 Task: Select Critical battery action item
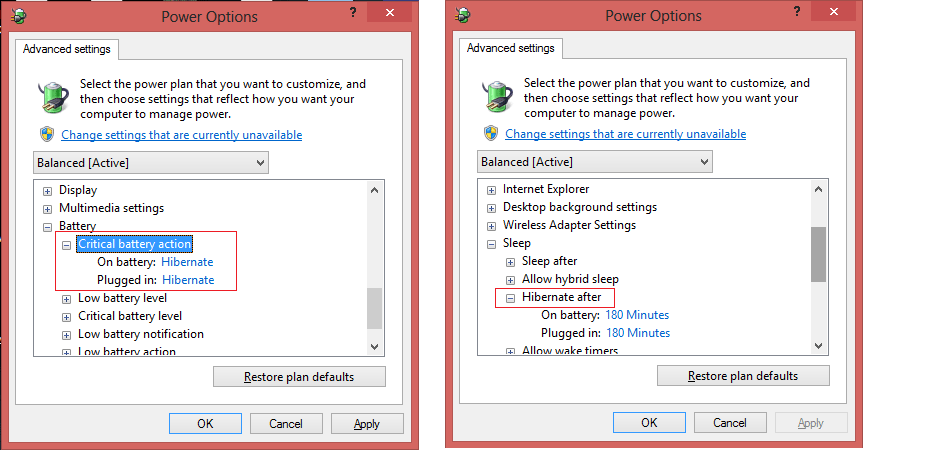135,244
